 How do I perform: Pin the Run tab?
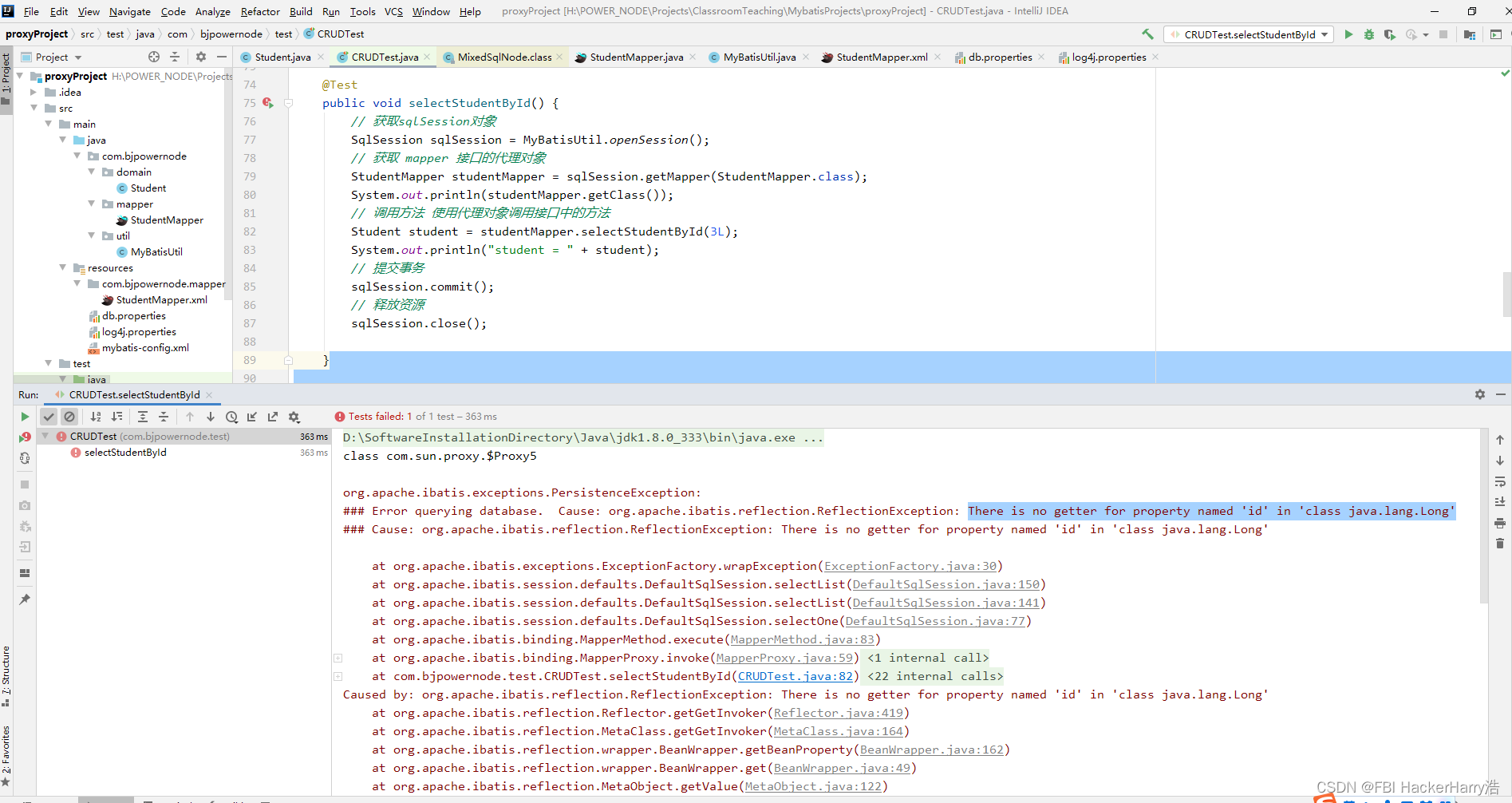pyautogui.click(x=25, y=599)
